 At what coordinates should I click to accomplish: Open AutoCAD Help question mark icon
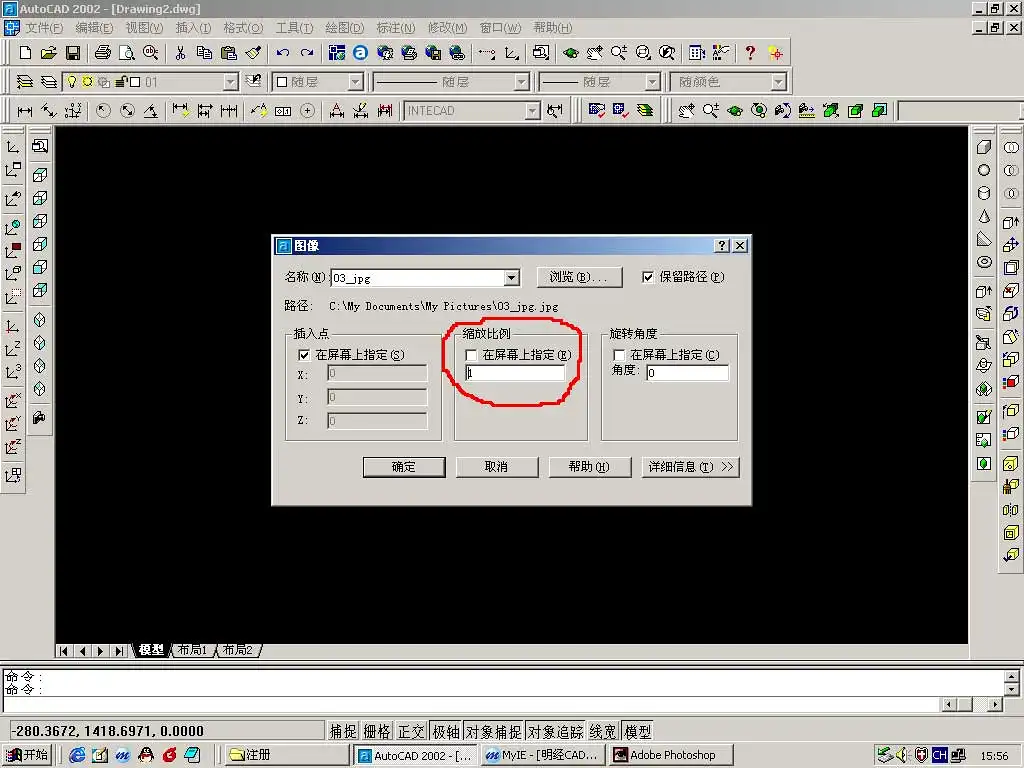750,53
